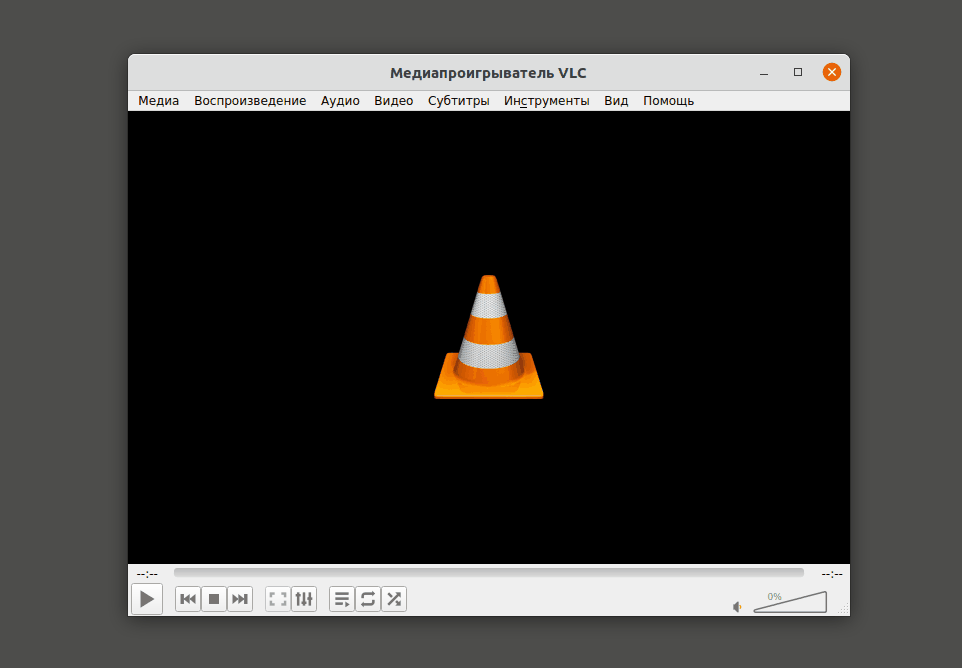Click the playback seek bar

tap(488, 572)
